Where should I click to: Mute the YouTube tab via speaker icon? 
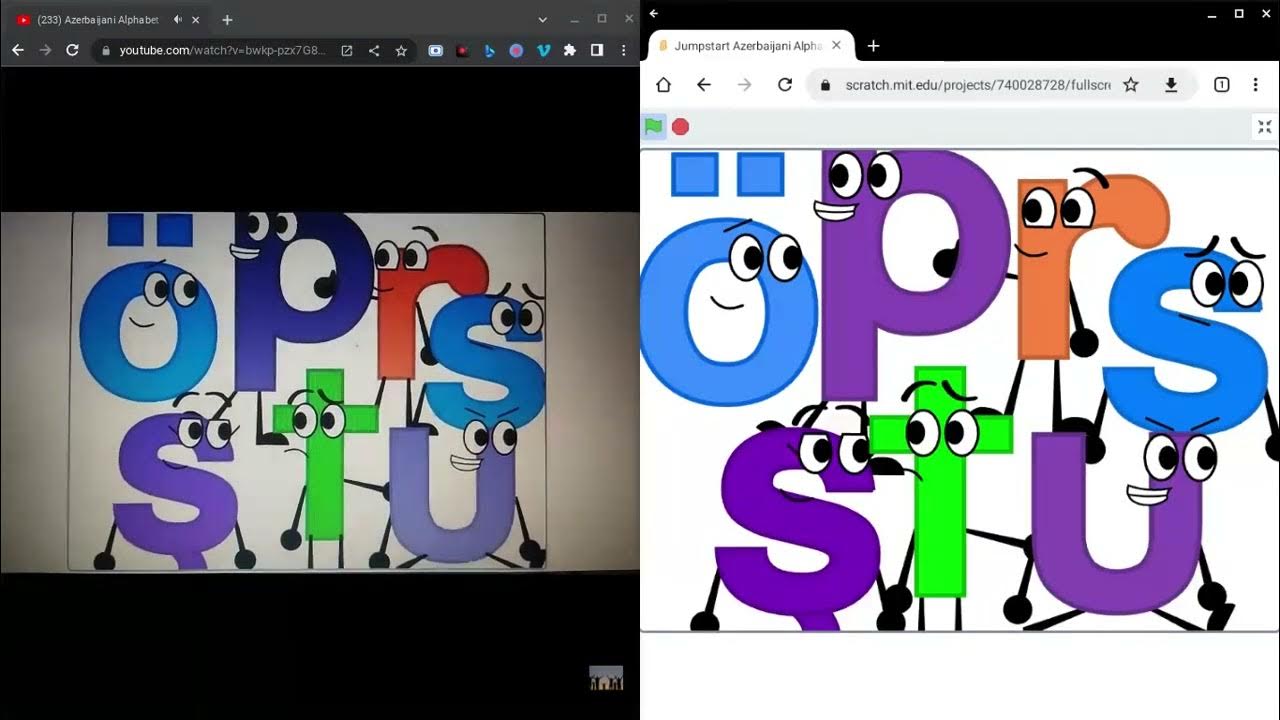pos(178,20)
